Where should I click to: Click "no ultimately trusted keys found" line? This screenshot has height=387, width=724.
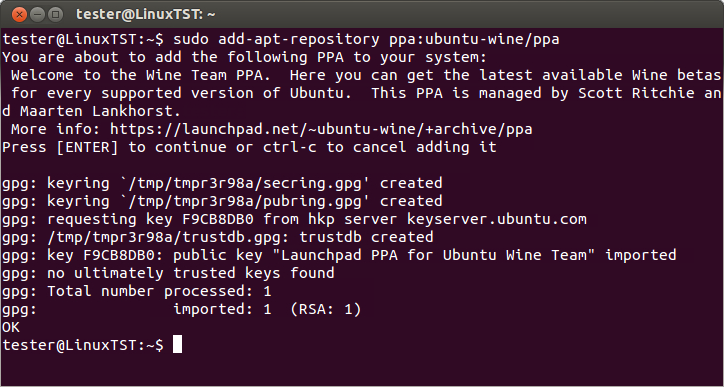tap(191, 273)
